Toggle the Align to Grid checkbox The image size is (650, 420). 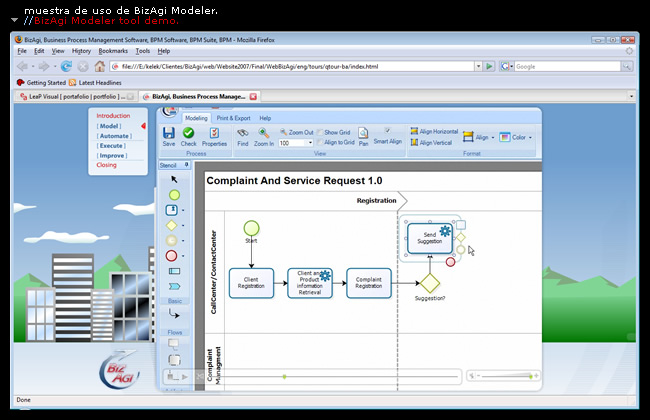[x=320, y=142]
